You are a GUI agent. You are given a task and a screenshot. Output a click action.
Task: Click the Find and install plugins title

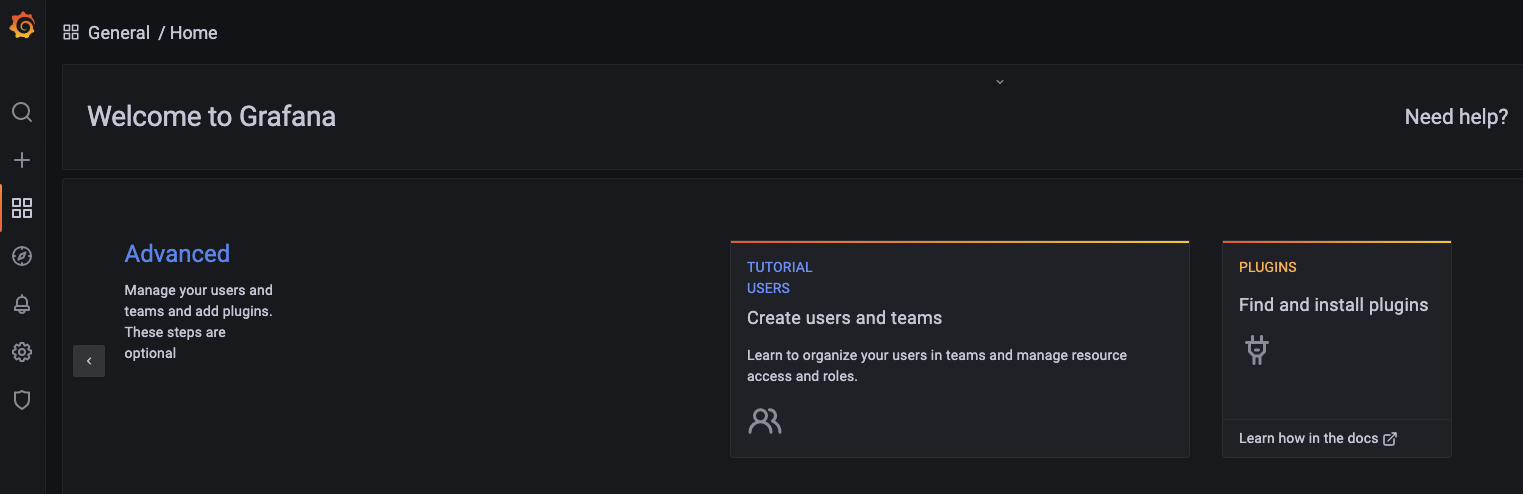click(x=1333, y=305)
